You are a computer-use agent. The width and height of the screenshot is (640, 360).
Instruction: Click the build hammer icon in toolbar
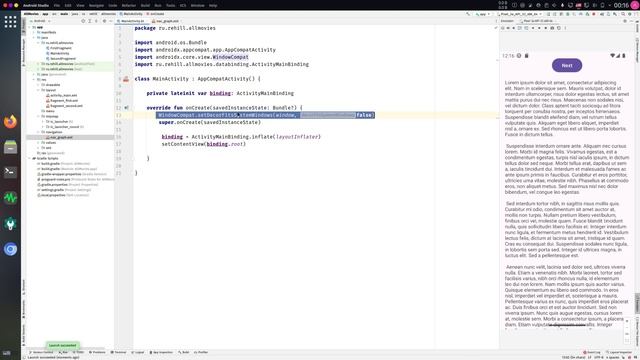[468, 14]
